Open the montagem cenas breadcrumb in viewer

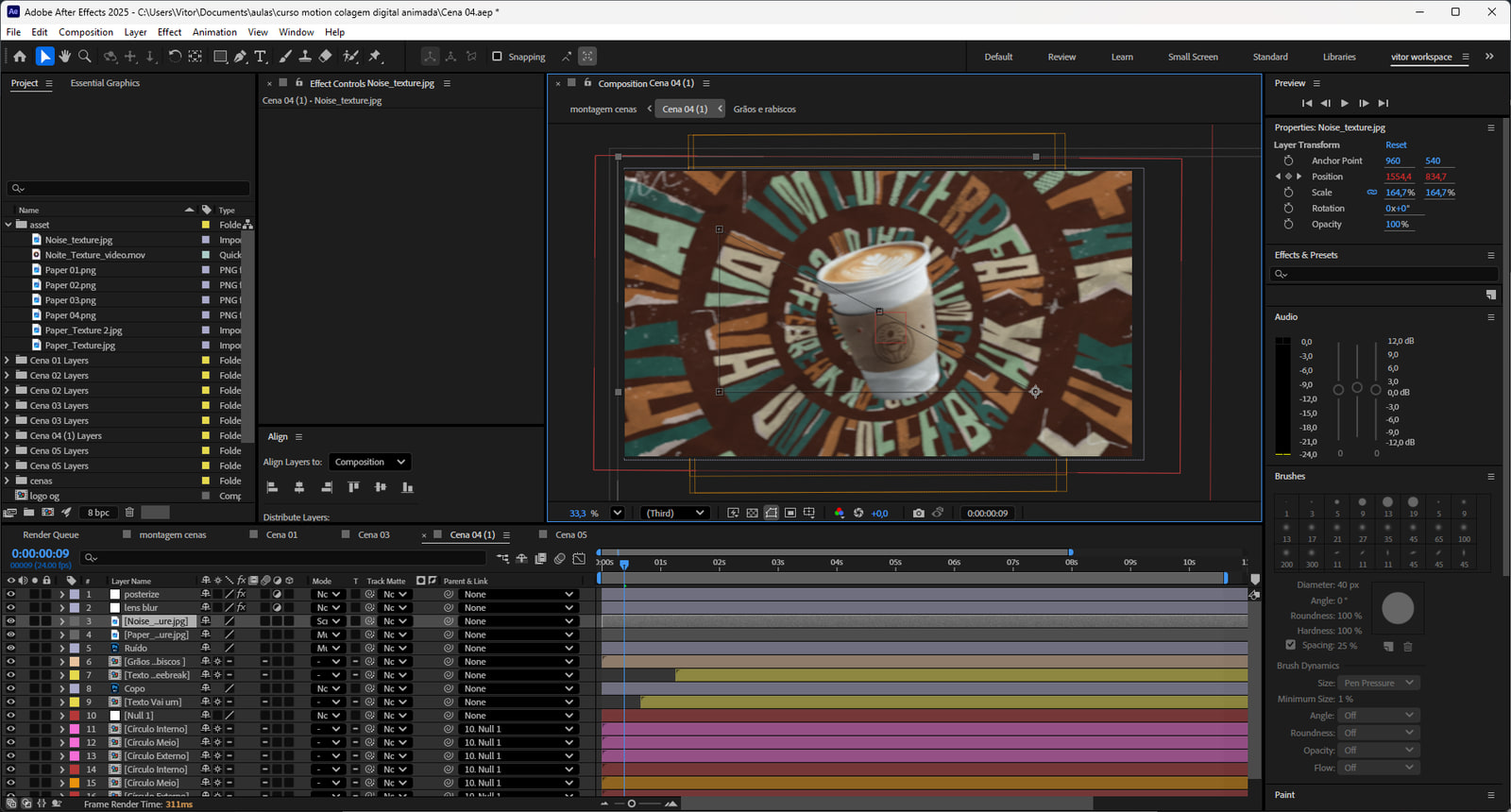pyautogui.click(x=603, y=110)
